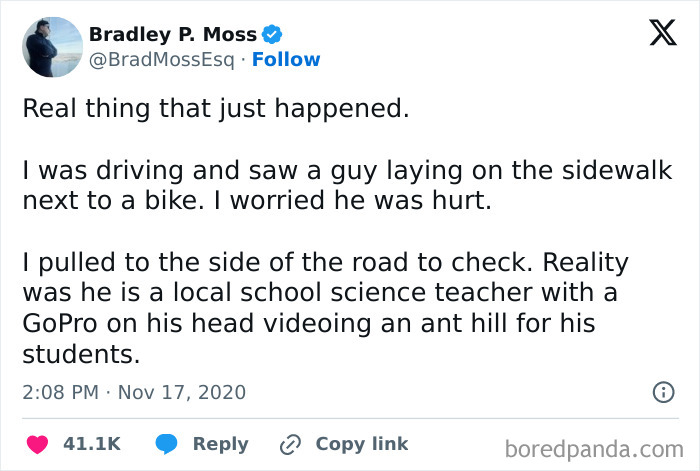Screen dimensions: 700x471
Task: Click the X logo icon
Action: (x=656, y=35)
